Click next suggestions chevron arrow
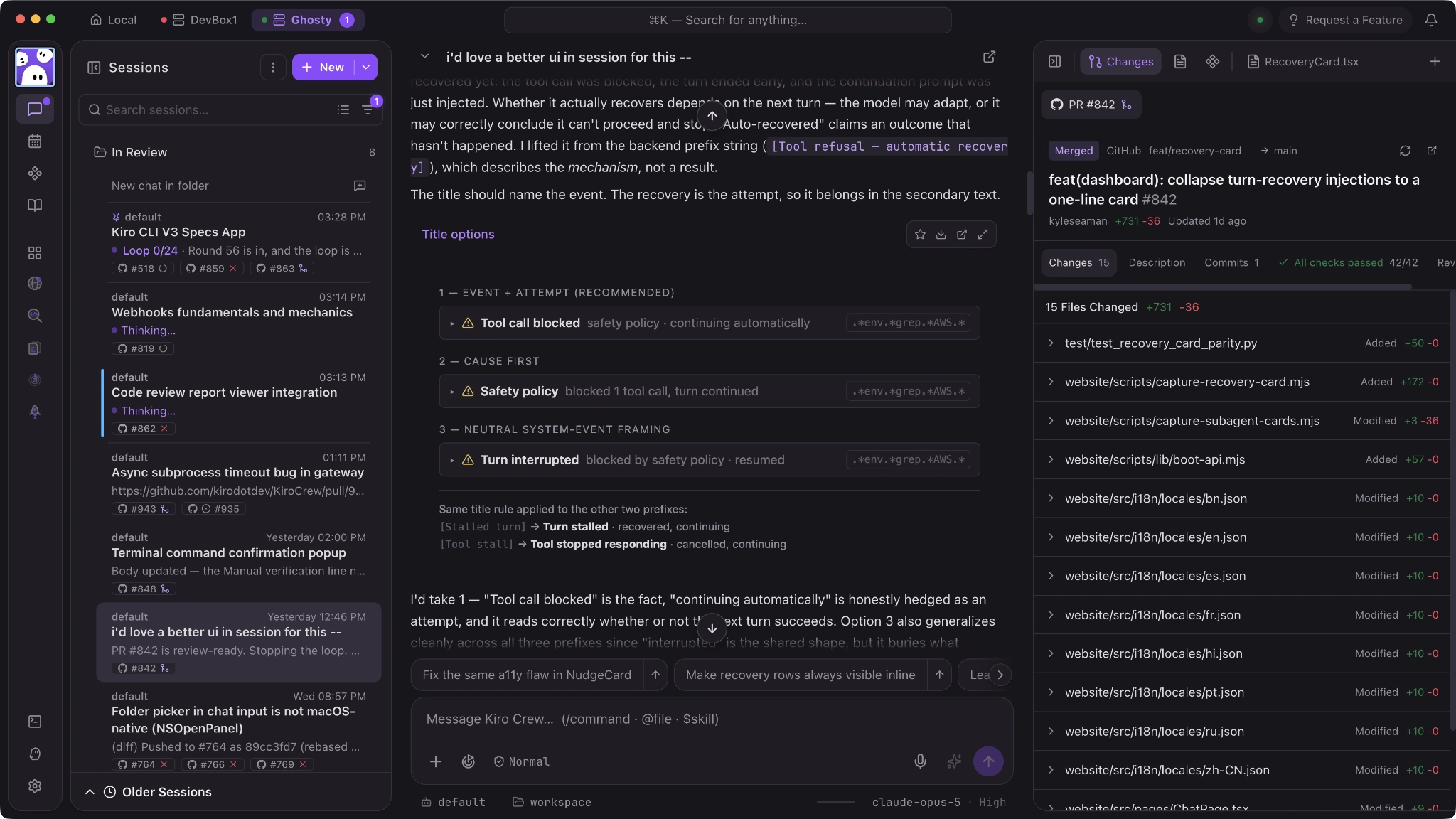The width and height of the screenshot is (1456, 819). (x=1000, y=675)
